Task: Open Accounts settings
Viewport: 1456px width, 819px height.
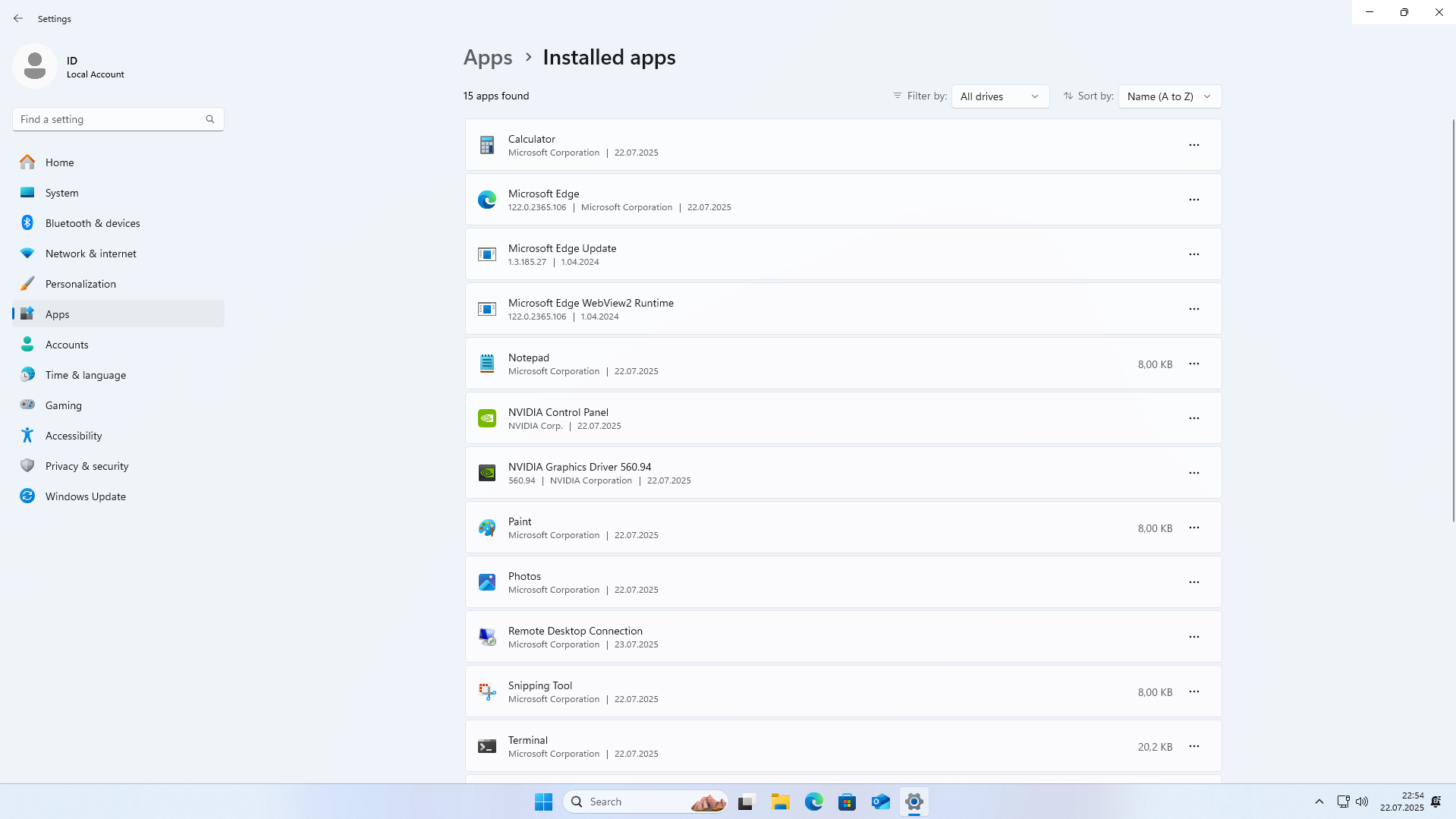Action: tap(118, 345)
